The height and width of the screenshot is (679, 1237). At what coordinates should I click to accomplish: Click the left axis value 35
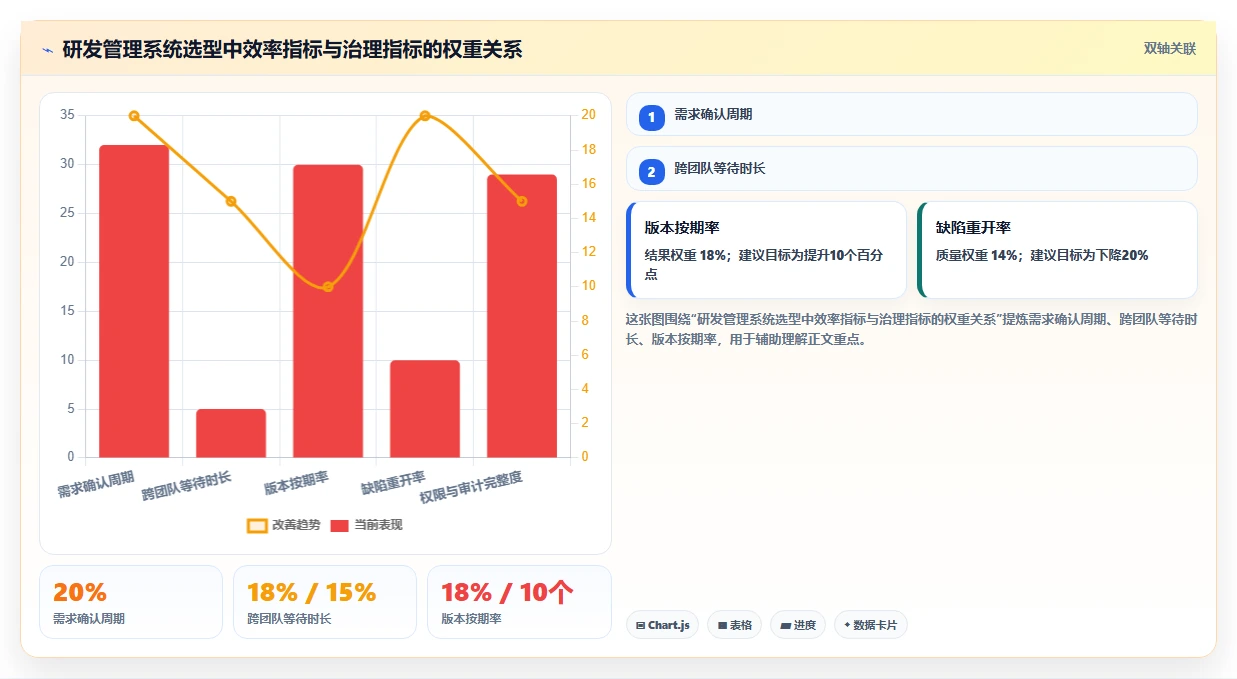tap(67, 115)
